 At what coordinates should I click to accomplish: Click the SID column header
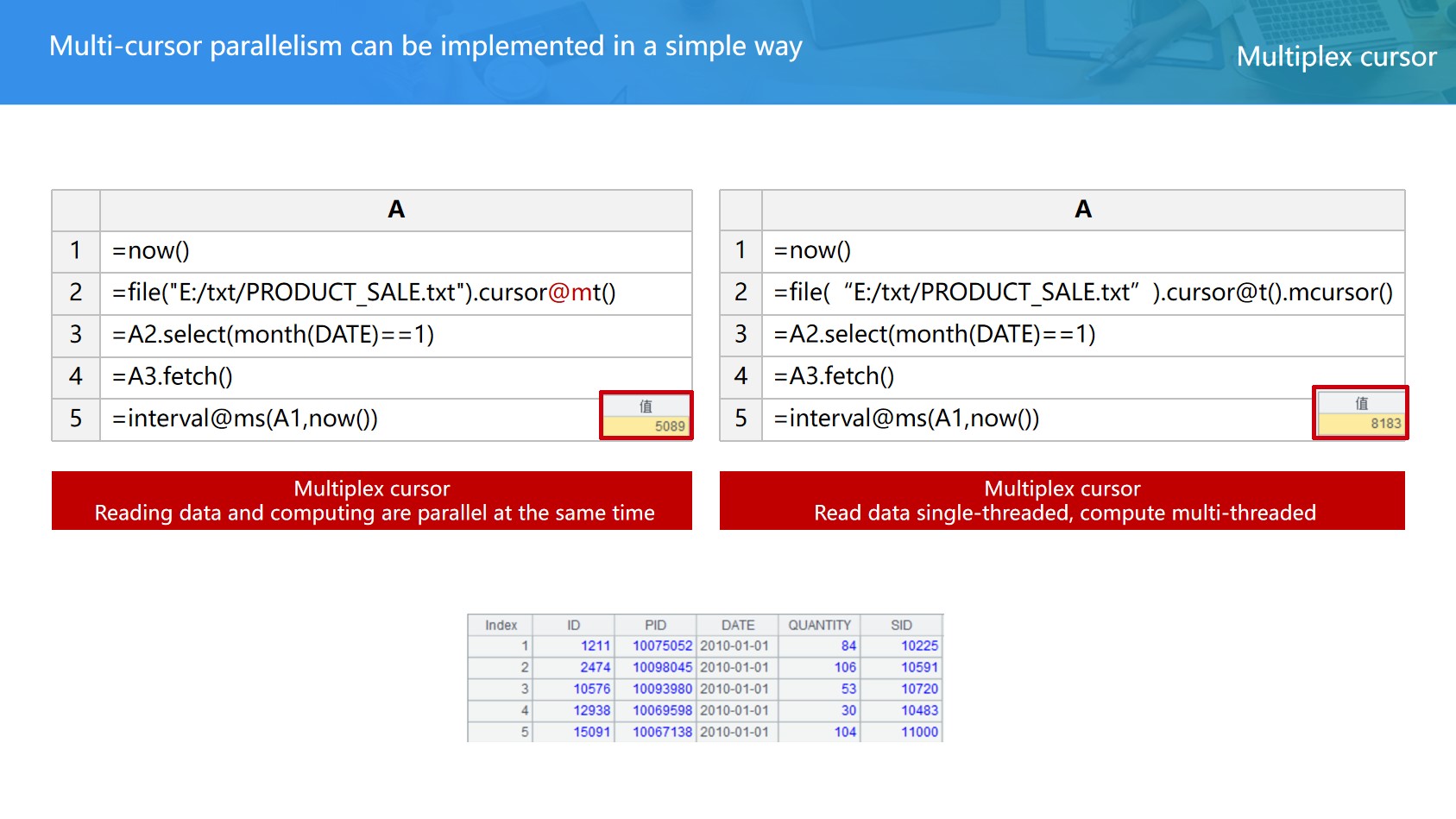click(x=901, y=625)
